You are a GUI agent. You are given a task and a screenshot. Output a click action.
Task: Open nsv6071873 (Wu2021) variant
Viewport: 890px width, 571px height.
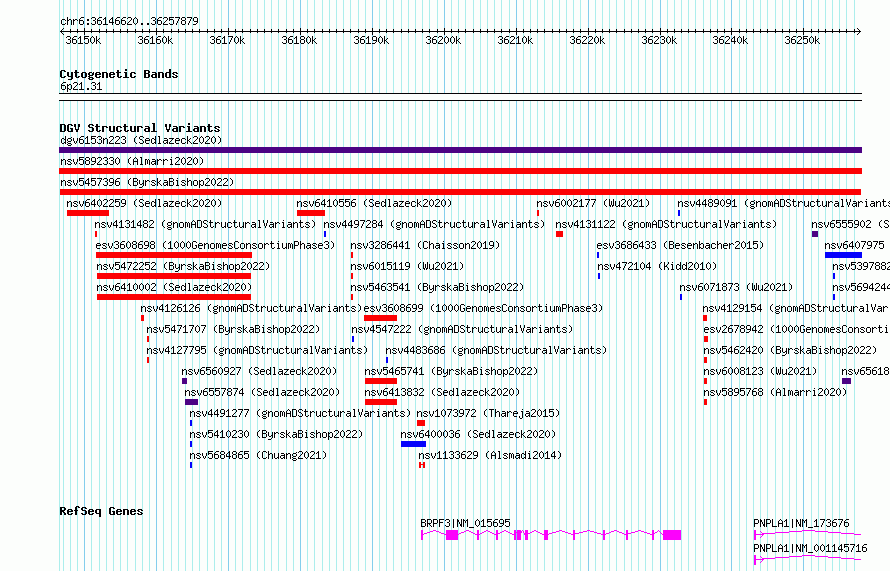point(736,287)
